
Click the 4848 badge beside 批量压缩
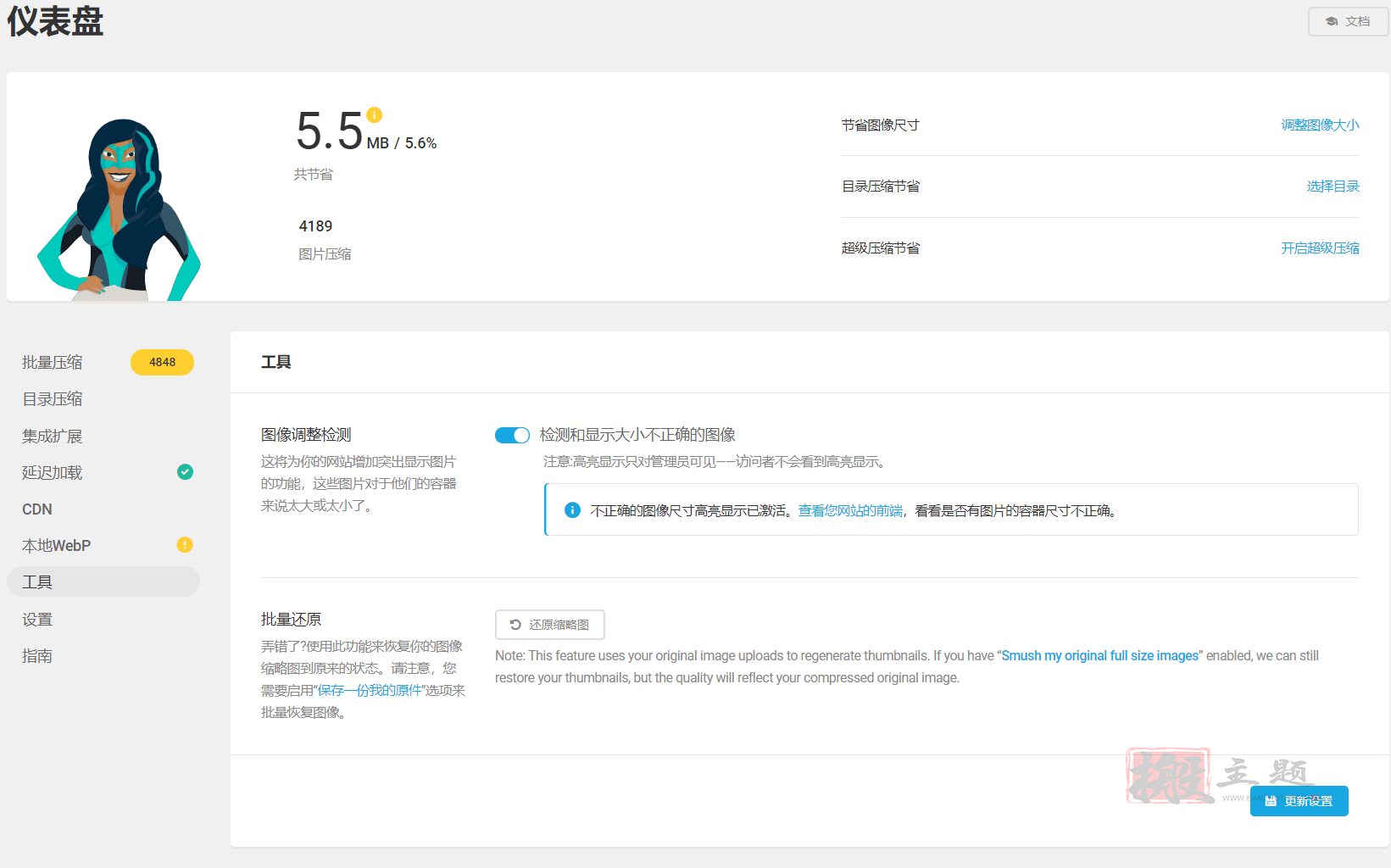(x=162, y=362)
